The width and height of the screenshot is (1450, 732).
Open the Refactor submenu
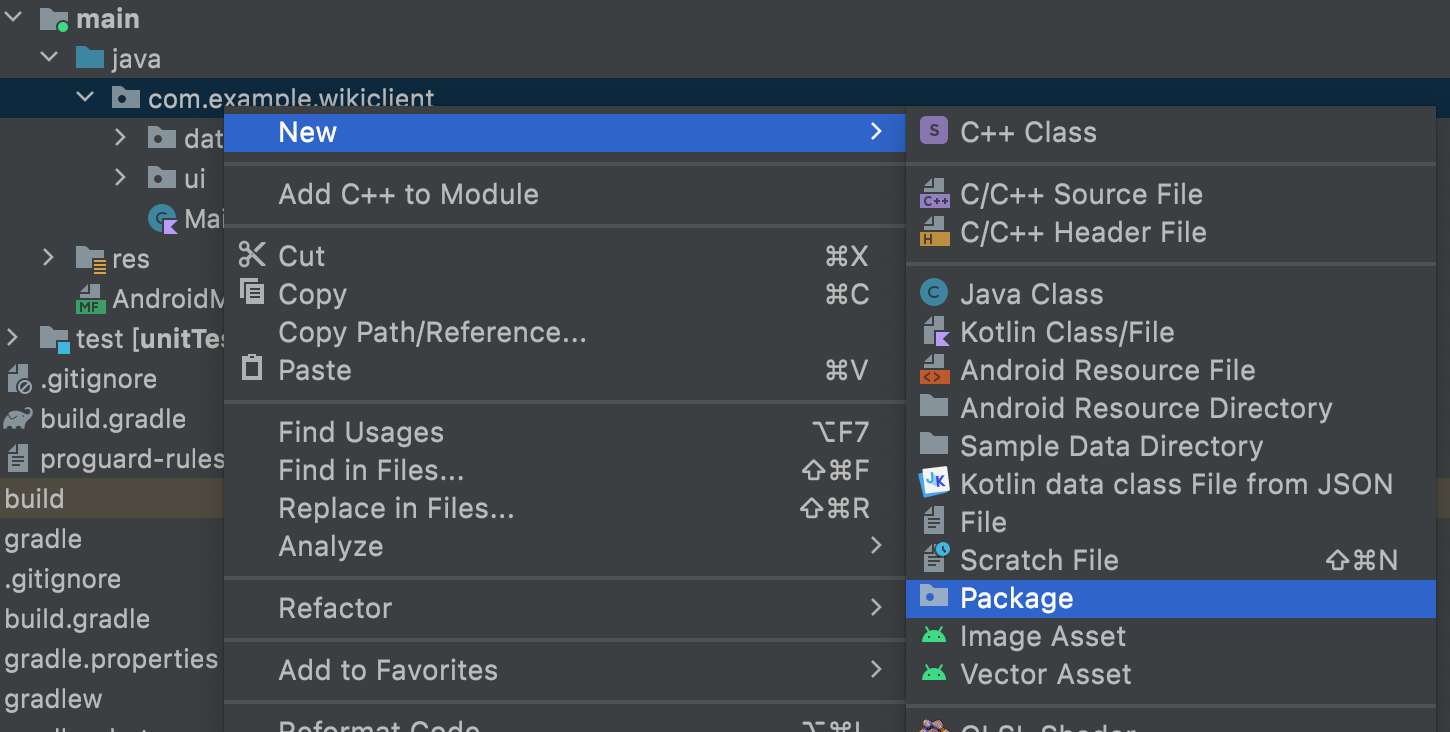(x=335, y=608)
